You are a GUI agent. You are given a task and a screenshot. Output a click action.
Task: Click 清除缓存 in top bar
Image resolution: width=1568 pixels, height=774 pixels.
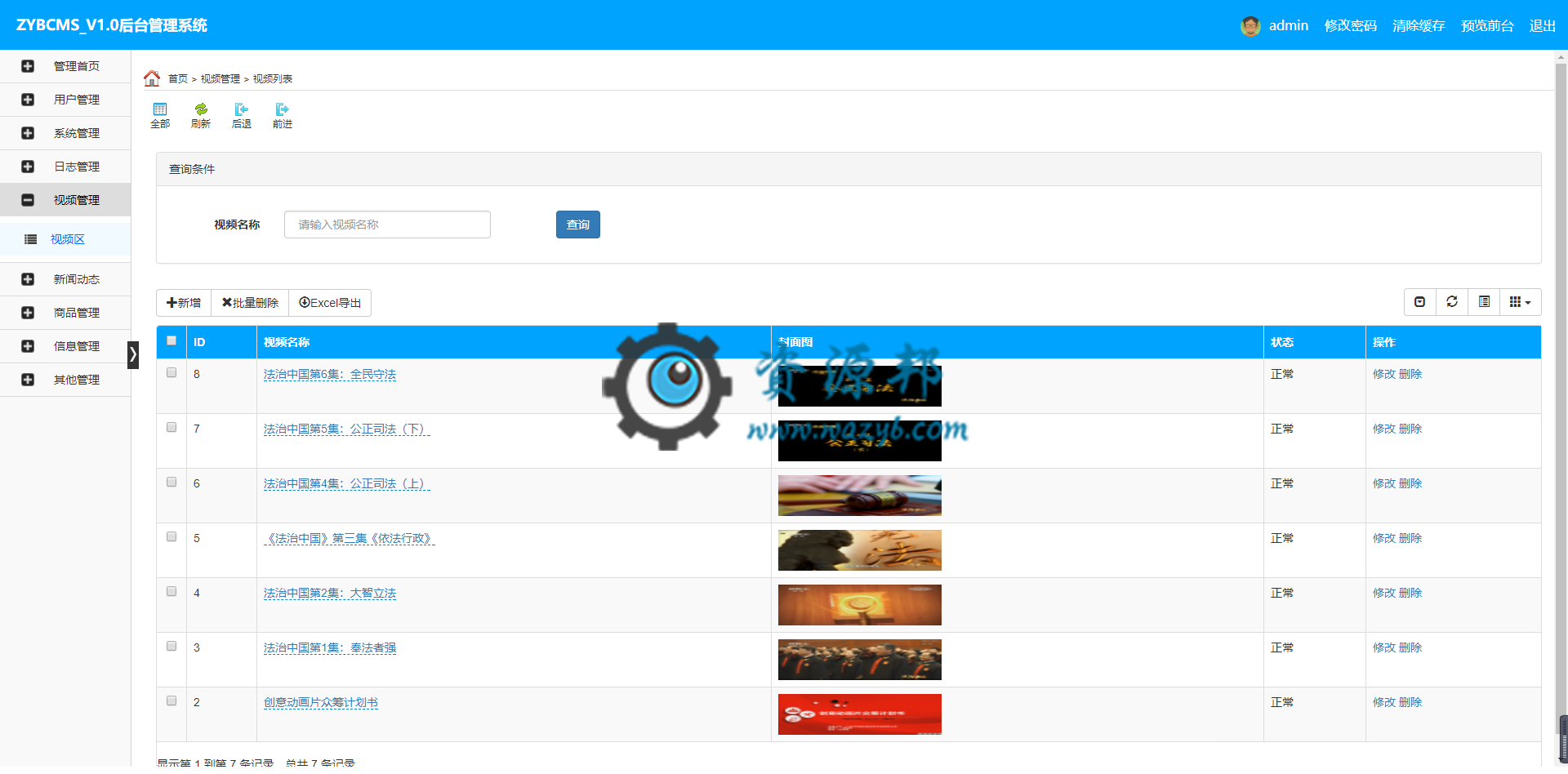(x=1419, y=26)
